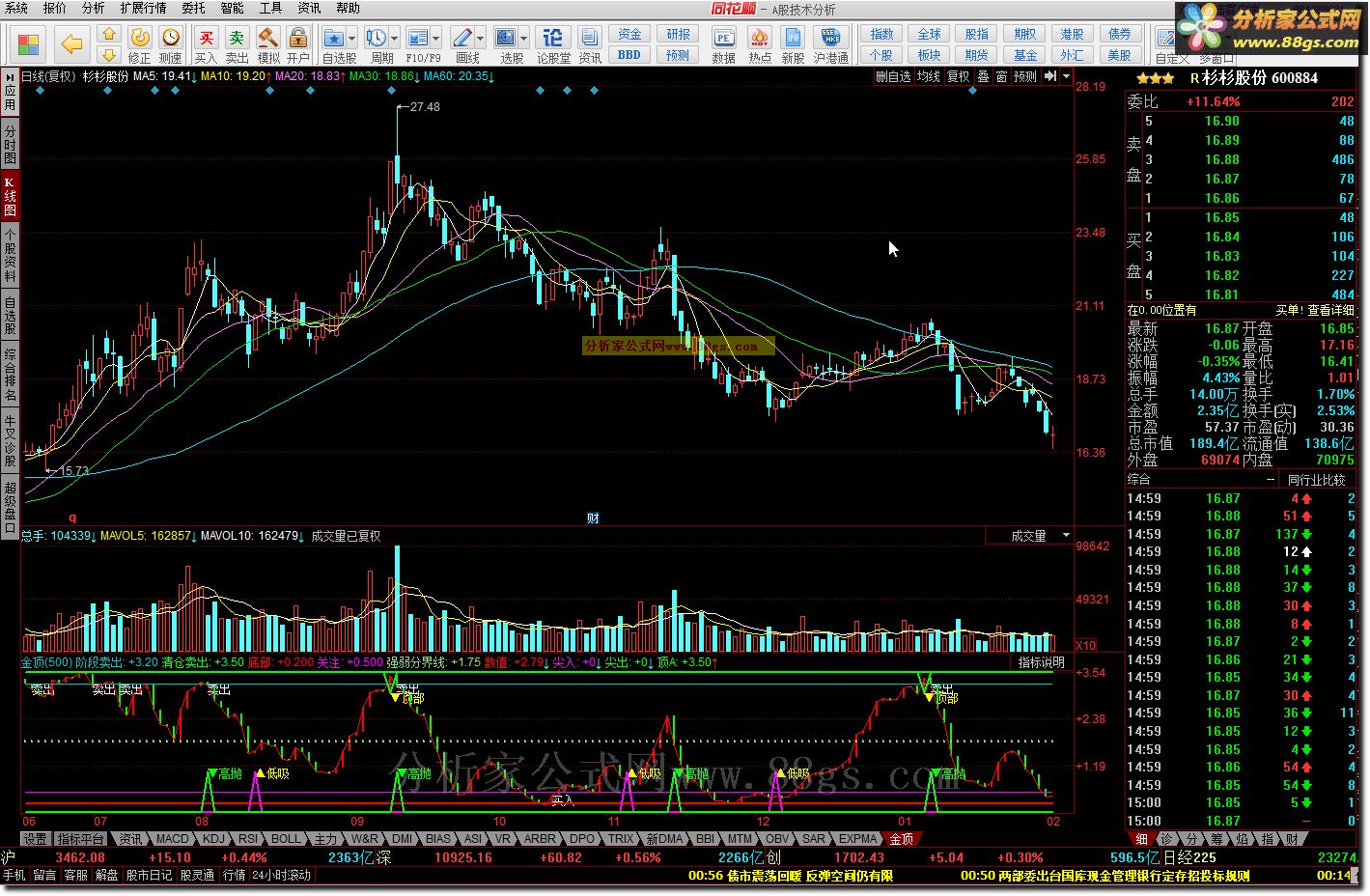Open the 论股堂 forum icon
This screenshot has height=896, width=1370.
pos(552,38)
